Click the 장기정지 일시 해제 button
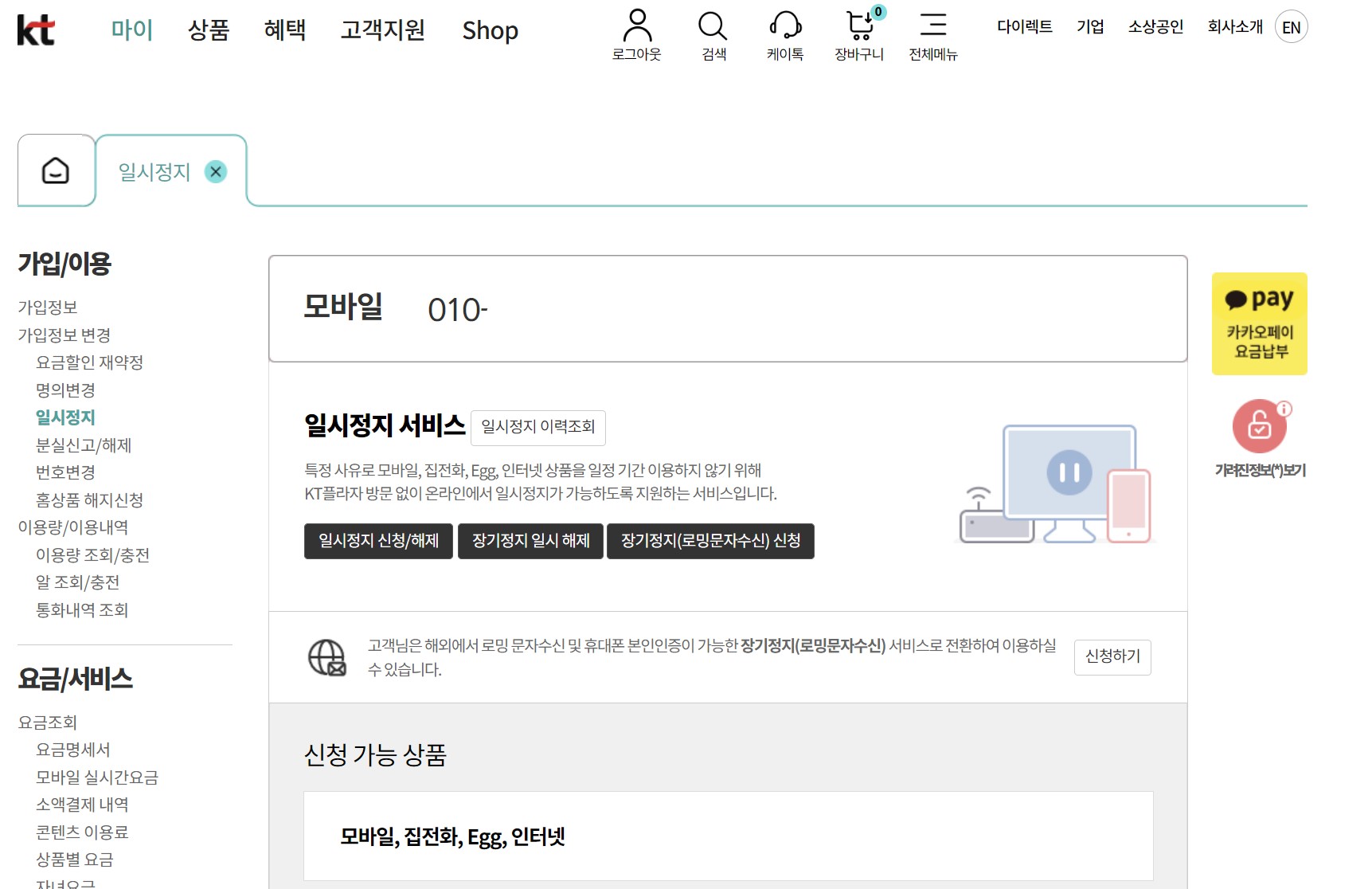 [530, 541]
